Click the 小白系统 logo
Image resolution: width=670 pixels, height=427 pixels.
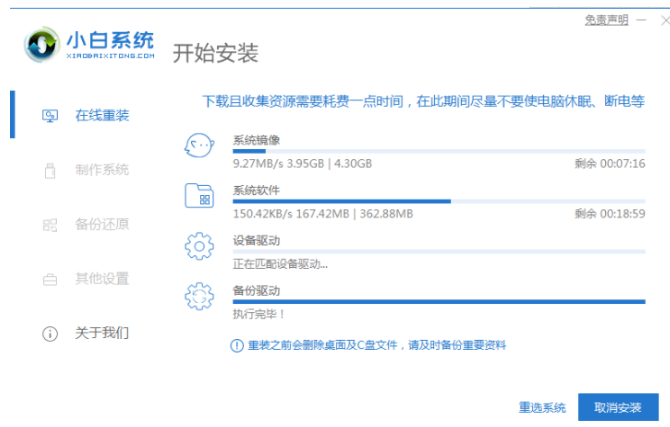click(x=90, y=46)
